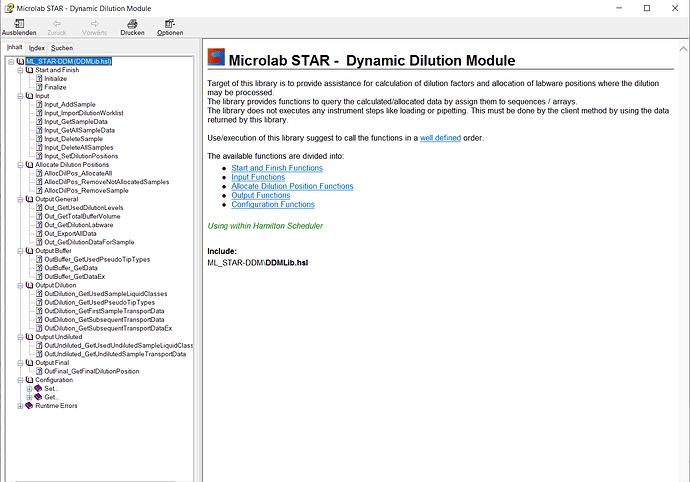
Task: Select OutBuffer_GetUsedPseudoTipTypes tree item
Action: 97,260
